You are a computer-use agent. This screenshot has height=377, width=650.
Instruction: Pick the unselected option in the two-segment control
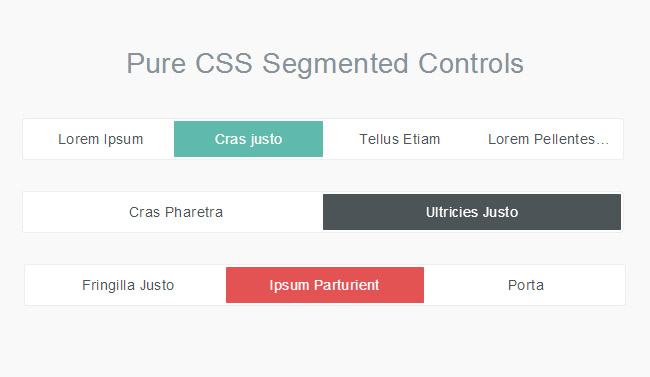tap(175, 212)
